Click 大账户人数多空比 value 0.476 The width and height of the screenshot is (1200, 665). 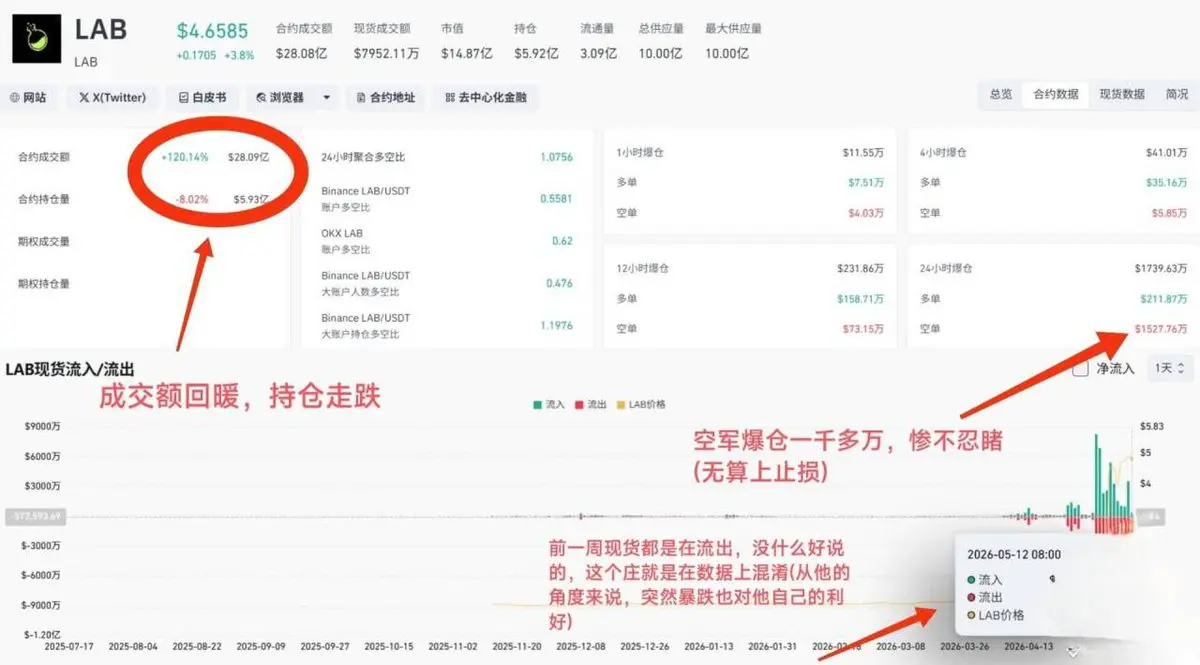click(x=559, y=283)
